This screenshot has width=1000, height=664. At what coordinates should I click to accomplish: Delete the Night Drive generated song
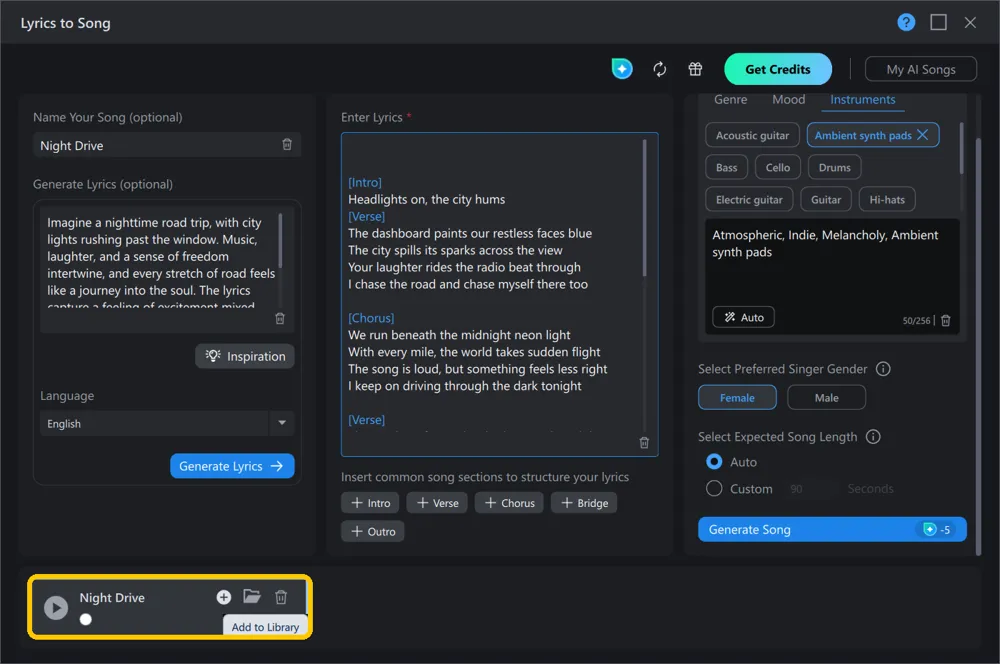[281, 597]
